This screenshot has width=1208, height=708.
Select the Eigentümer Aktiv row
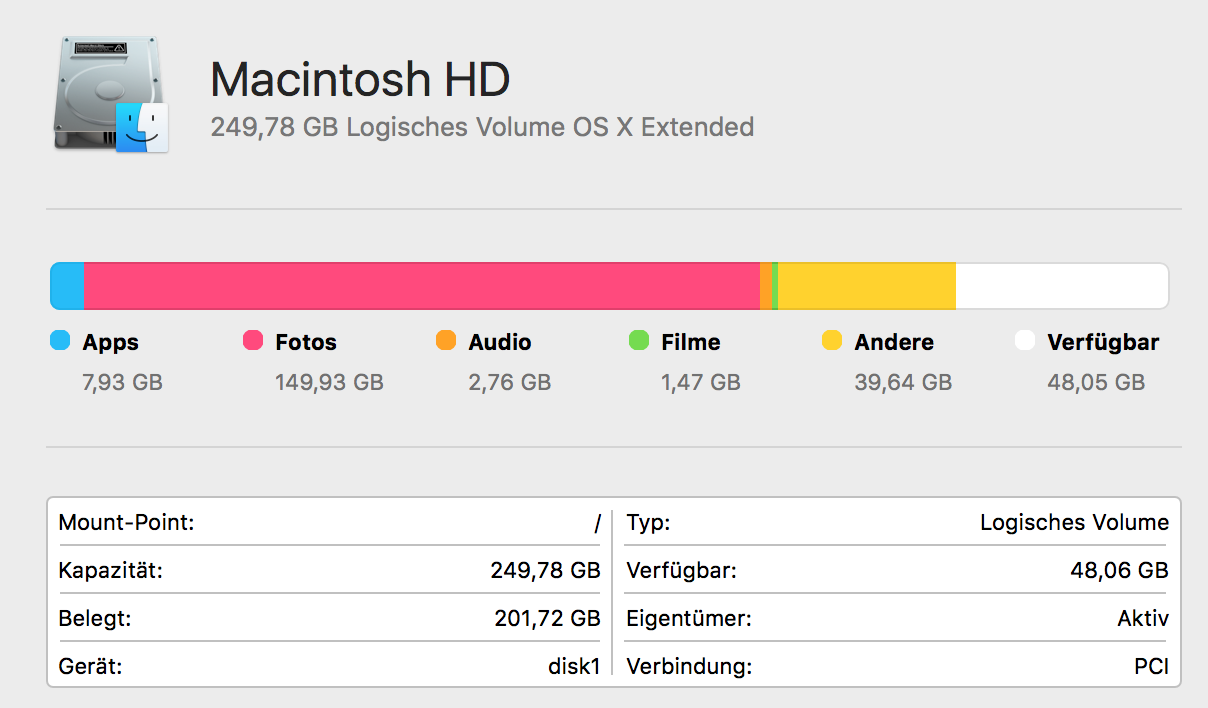pyautogui.click(x=897, y=618)
